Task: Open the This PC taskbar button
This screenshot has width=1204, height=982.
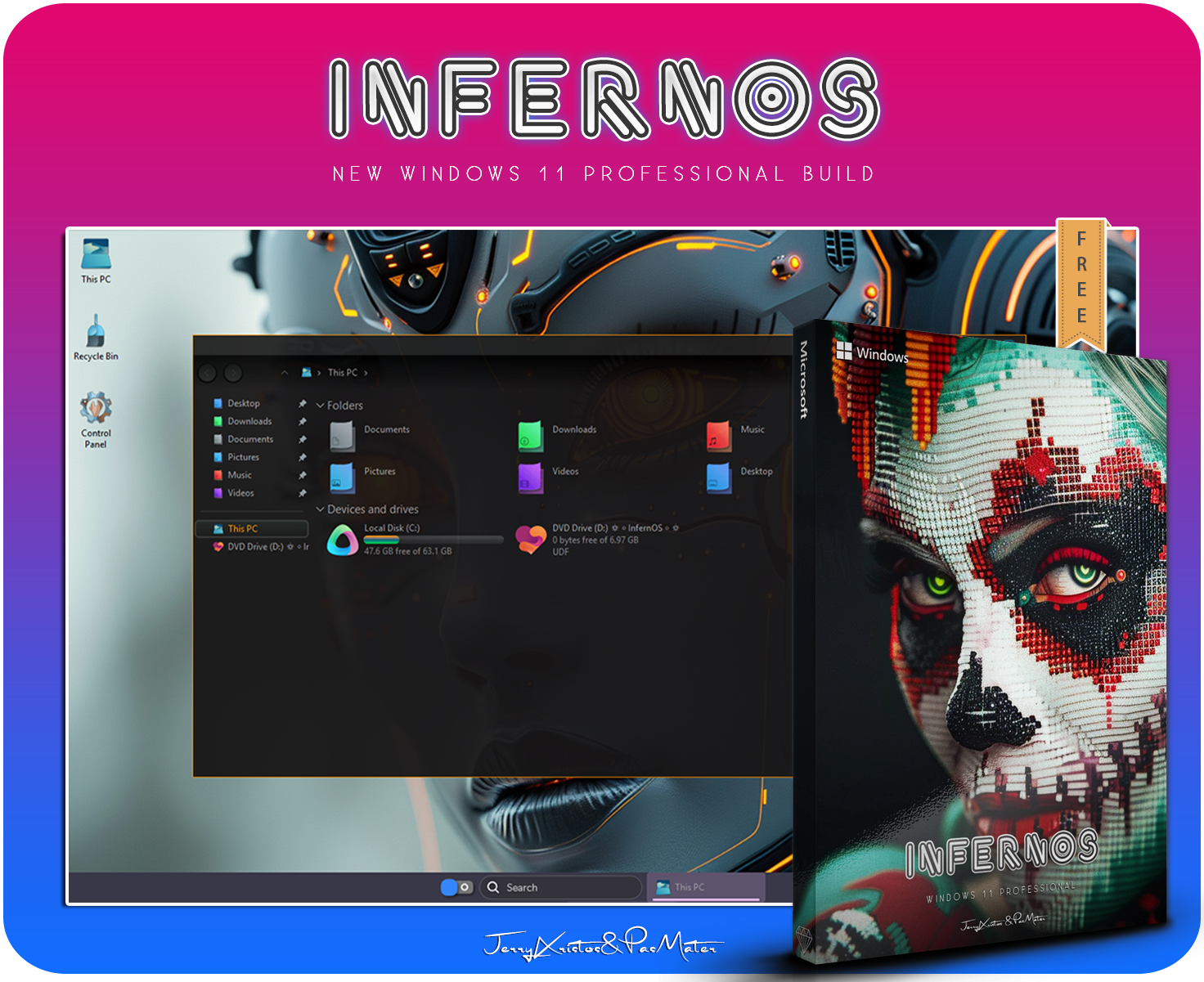Action: pos(707,887)
